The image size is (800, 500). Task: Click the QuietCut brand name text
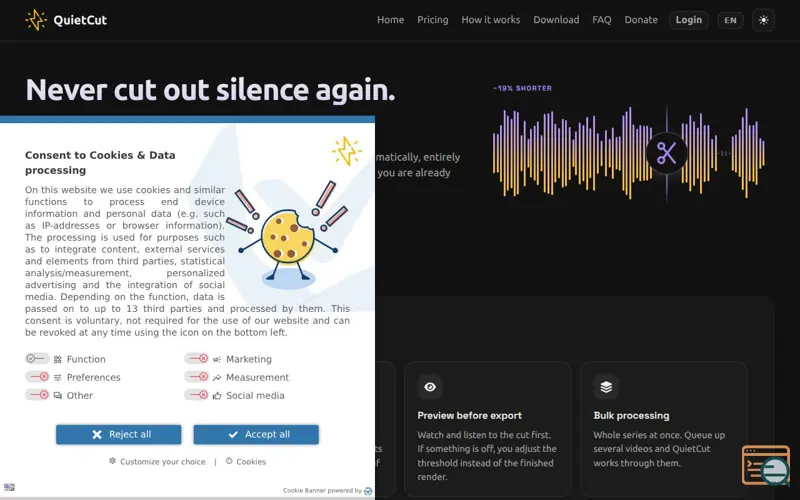point(80,20)
